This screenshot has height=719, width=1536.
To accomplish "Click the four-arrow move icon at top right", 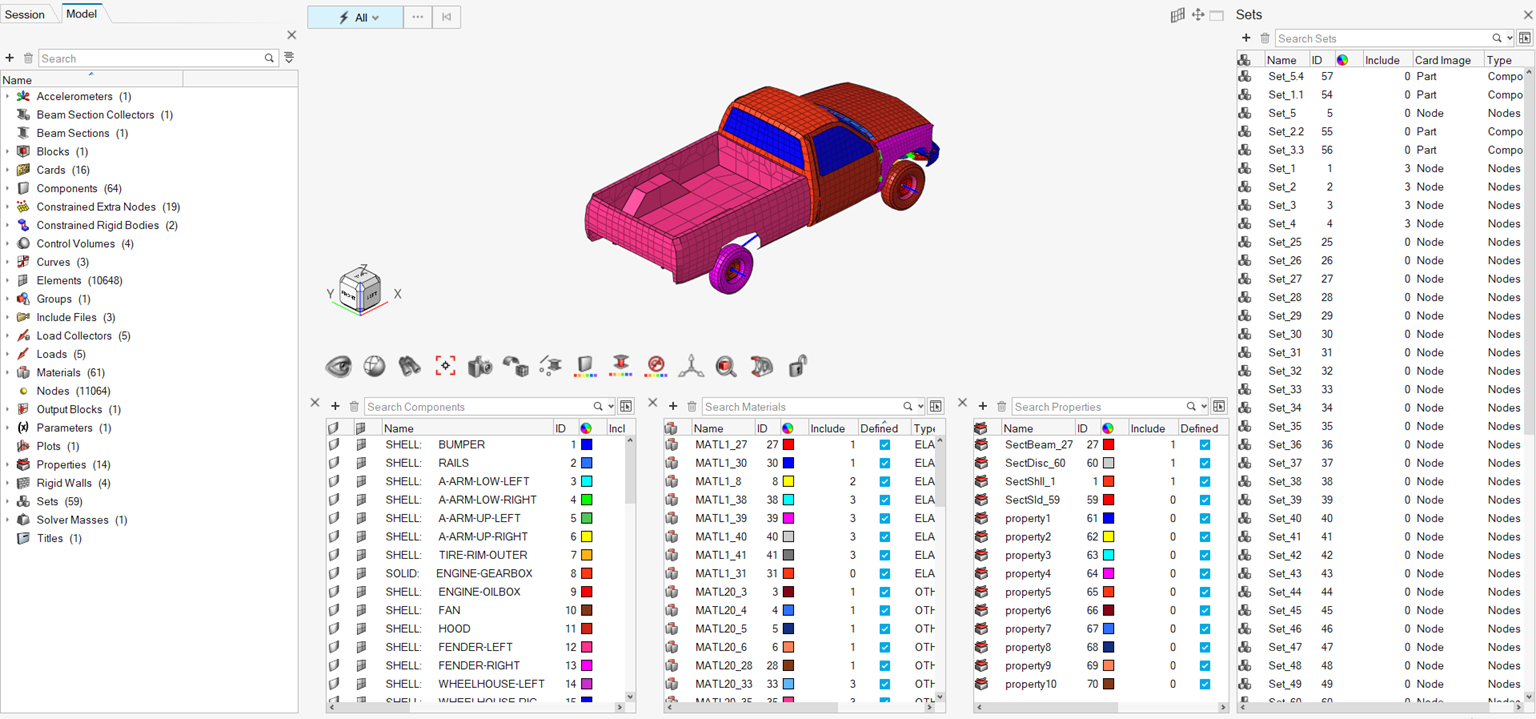I will 1198,15.
